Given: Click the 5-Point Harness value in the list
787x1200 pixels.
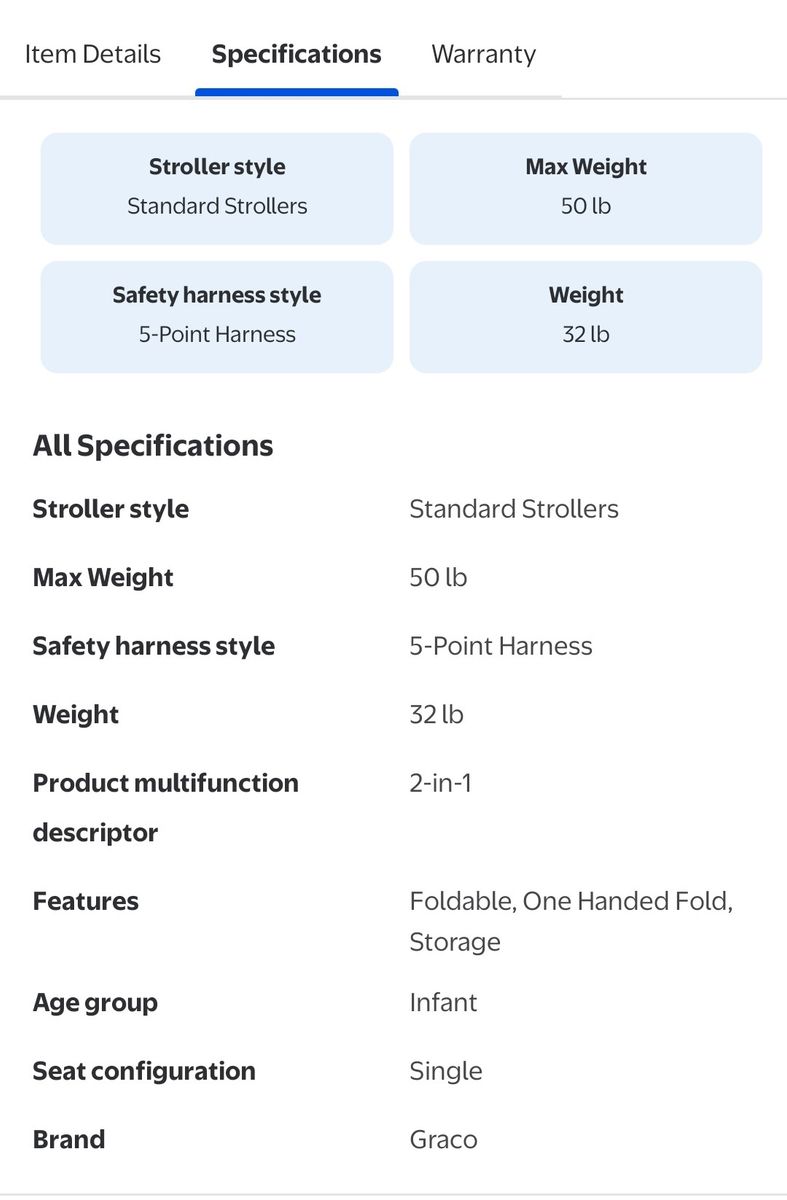Looking at the screenshot, I should [x=501, y=646].
